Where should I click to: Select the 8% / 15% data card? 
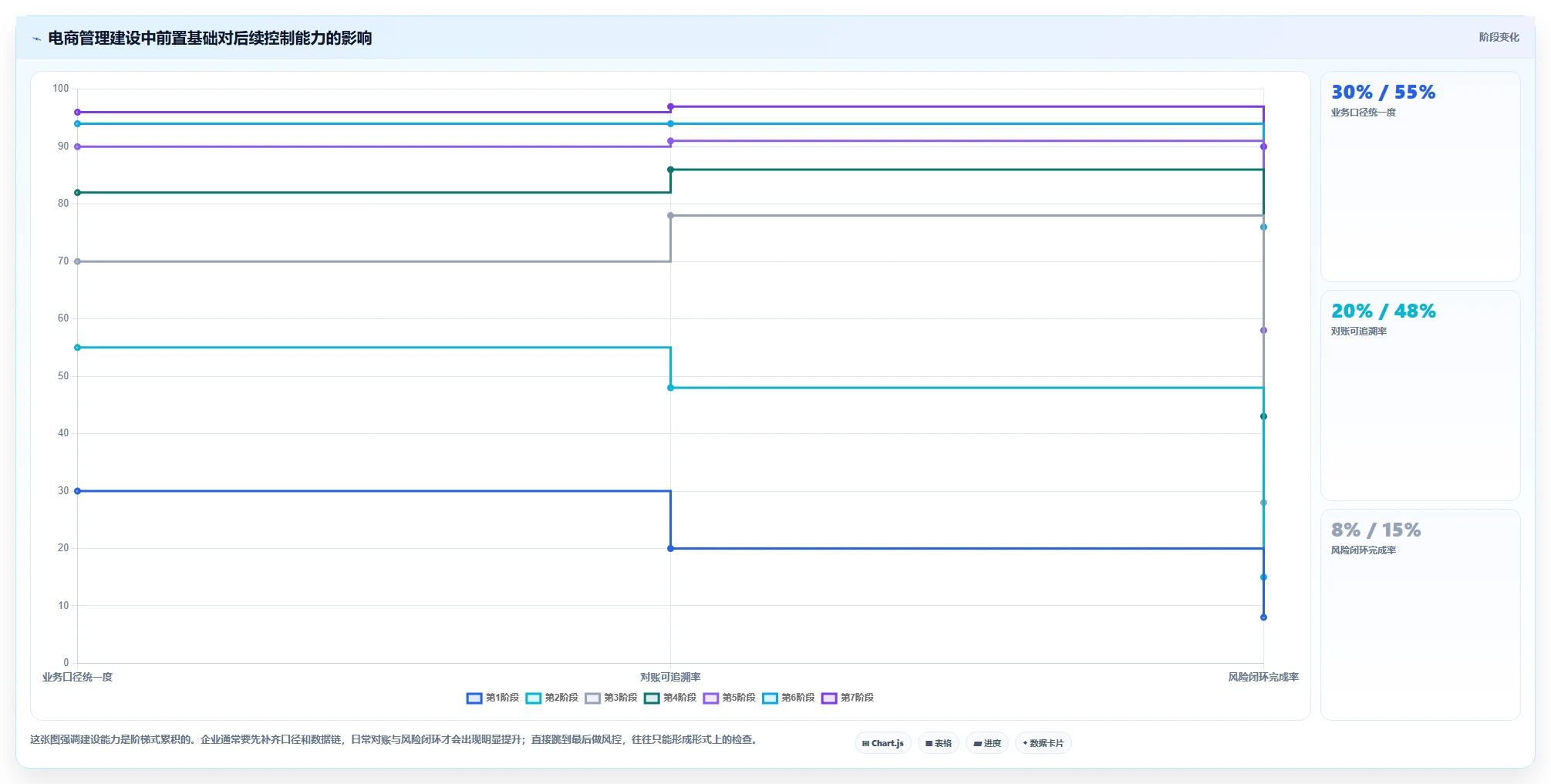[1420, 614]
